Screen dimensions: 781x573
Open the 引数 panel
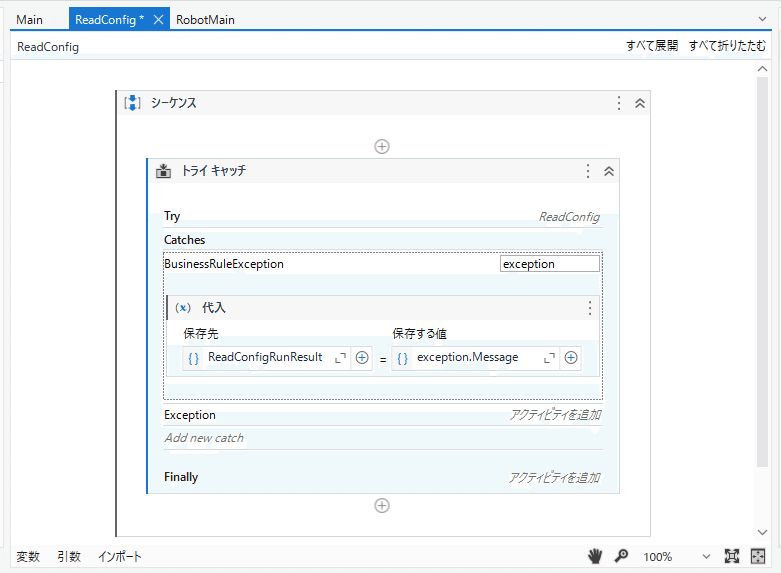[69, 557]
